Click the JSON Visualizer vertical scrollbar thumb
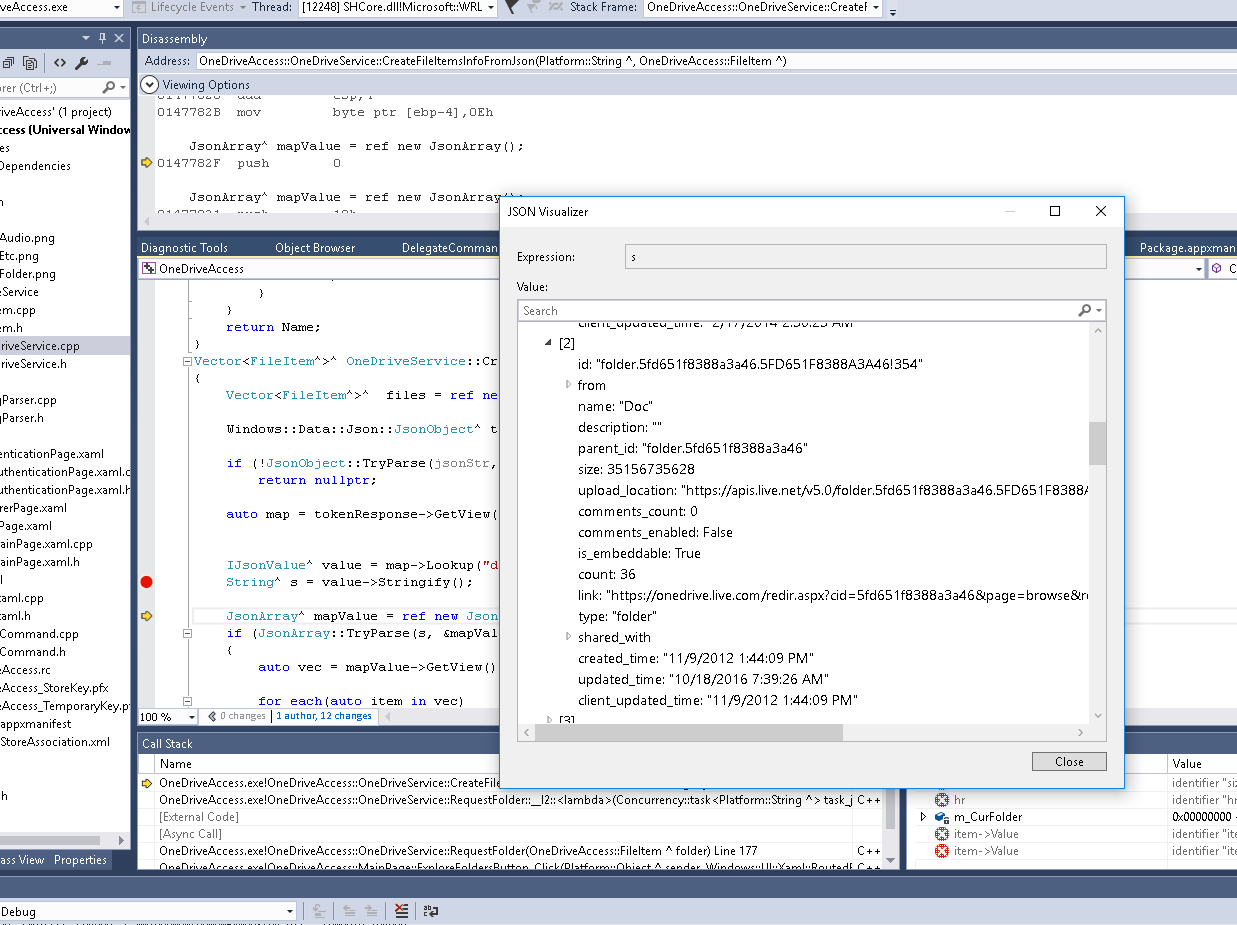This screenshot has height=925, width=1237. (1098, 443)
